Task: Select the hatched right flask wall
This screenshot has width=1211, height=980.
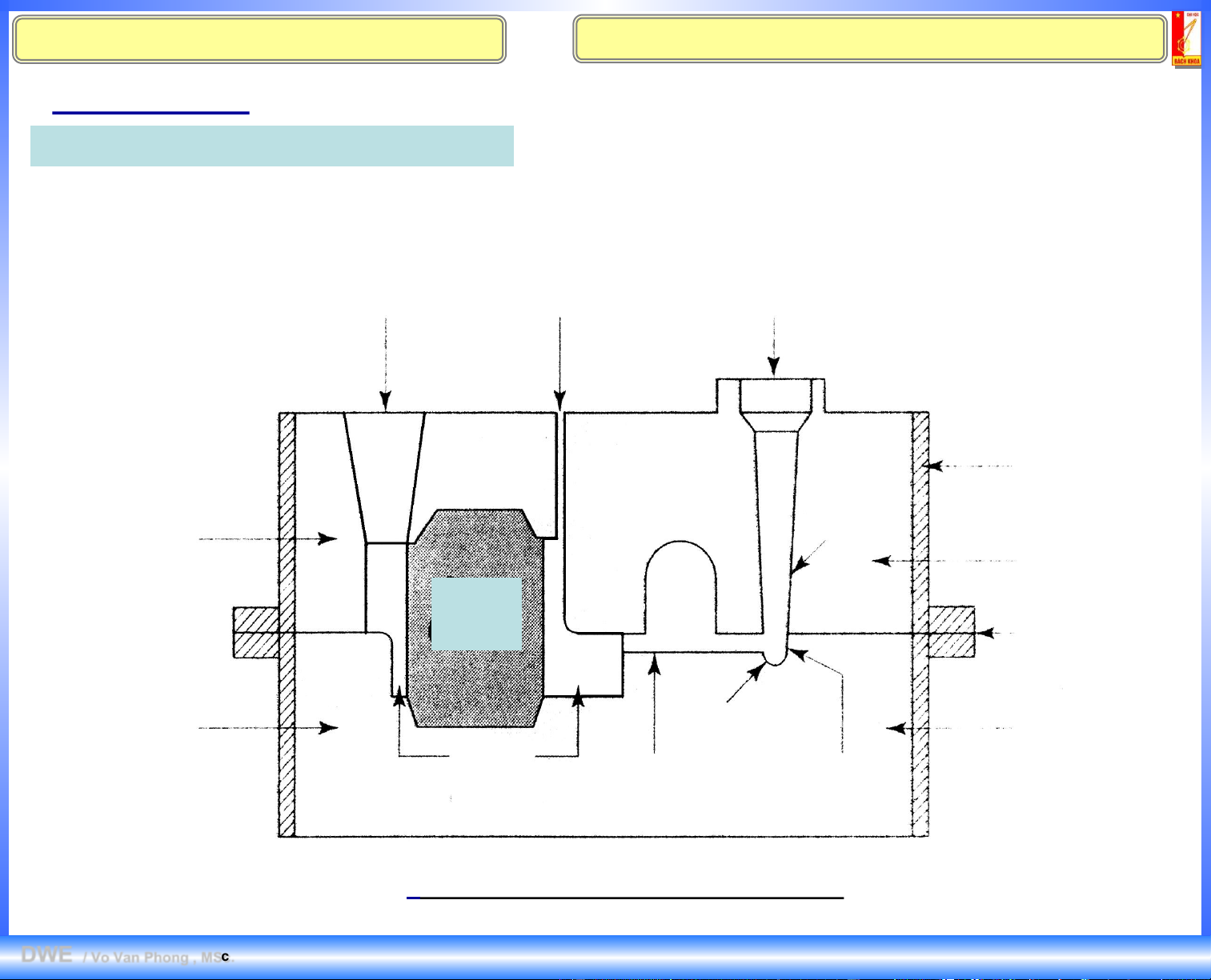Action: (920, 624)
